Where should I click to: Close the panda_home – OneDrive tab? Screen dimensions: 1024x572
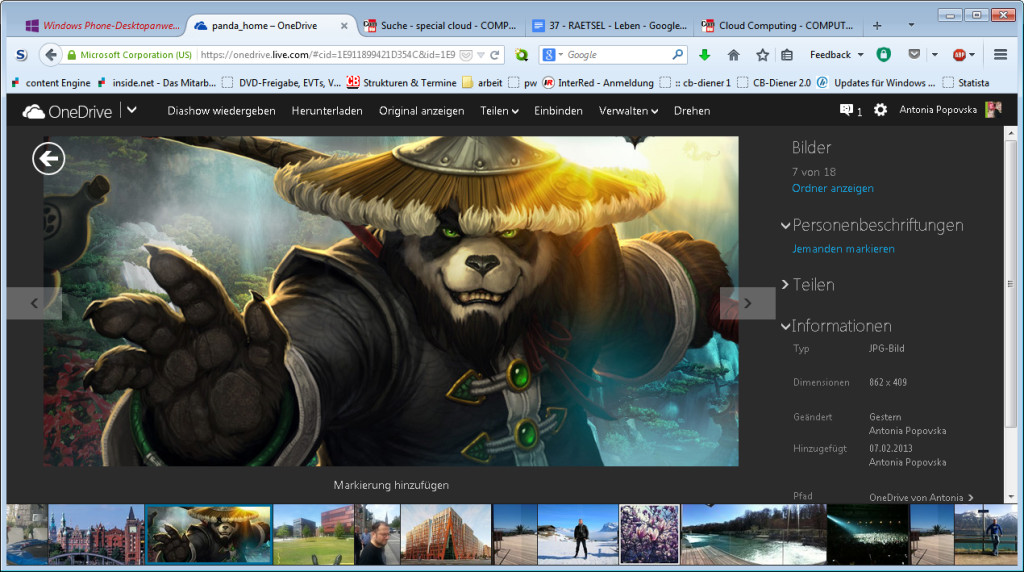[x=344, y=26]
